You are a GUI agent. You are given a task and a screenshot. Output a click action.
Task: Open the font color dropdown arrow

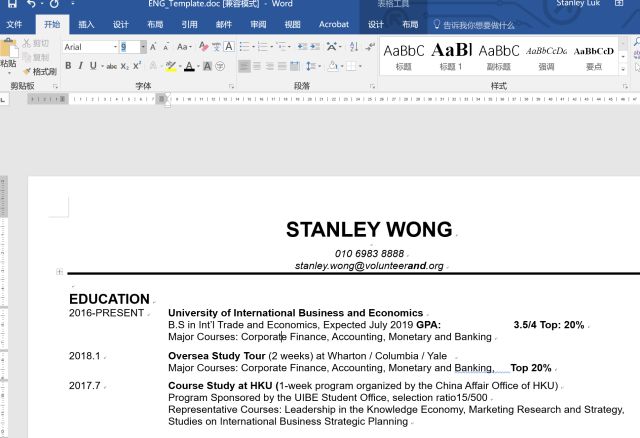point(198,66)
